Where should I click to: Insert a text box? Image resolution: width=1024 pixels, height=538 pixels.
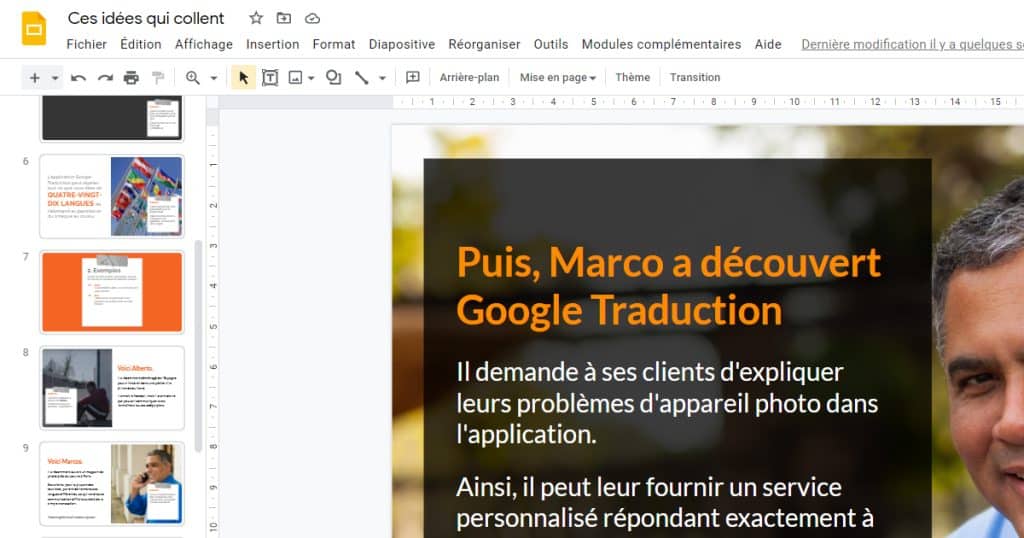point(270,78)
